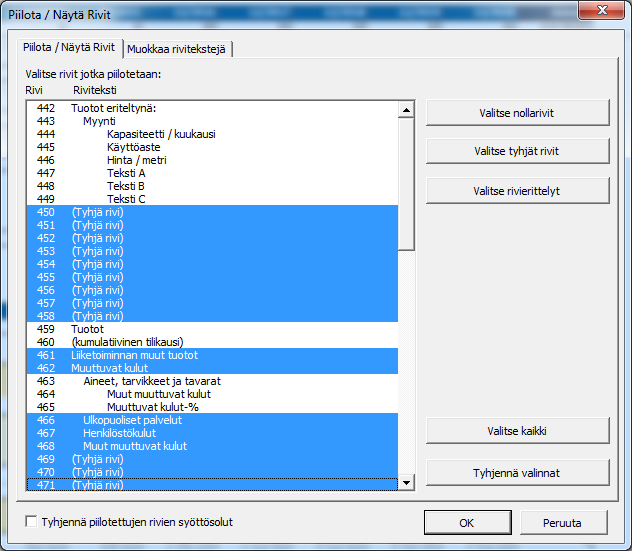Click the Valitse rivierittelyt button
632x551 pixels.
tap(517, 191)
